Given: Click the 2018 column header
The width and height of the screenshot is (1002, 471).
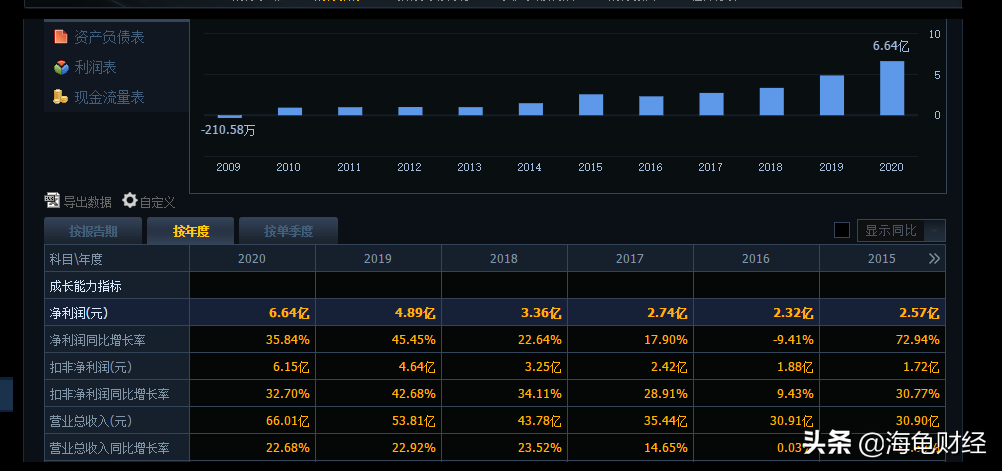Looking at the screenshot, I should point(504,259).
